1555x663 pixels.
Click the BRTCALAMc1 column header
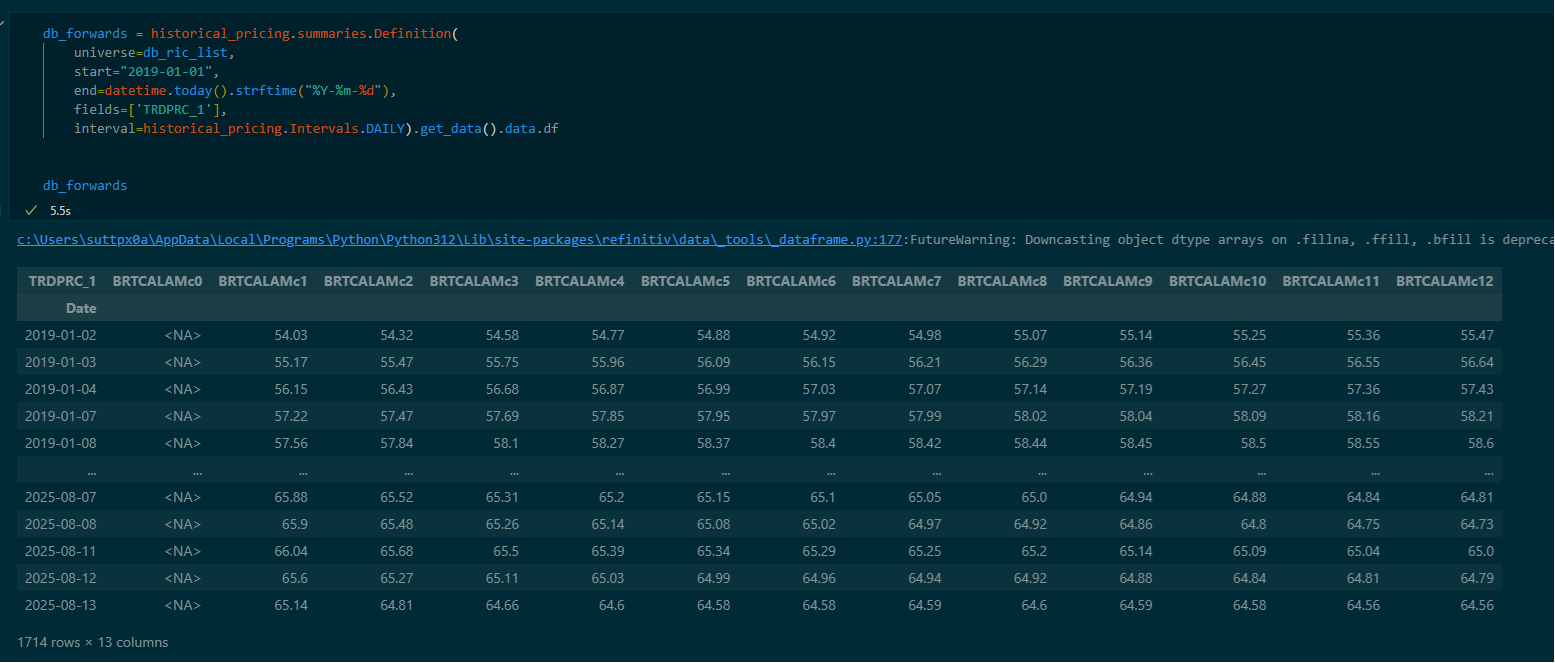(x=263, y=282)
